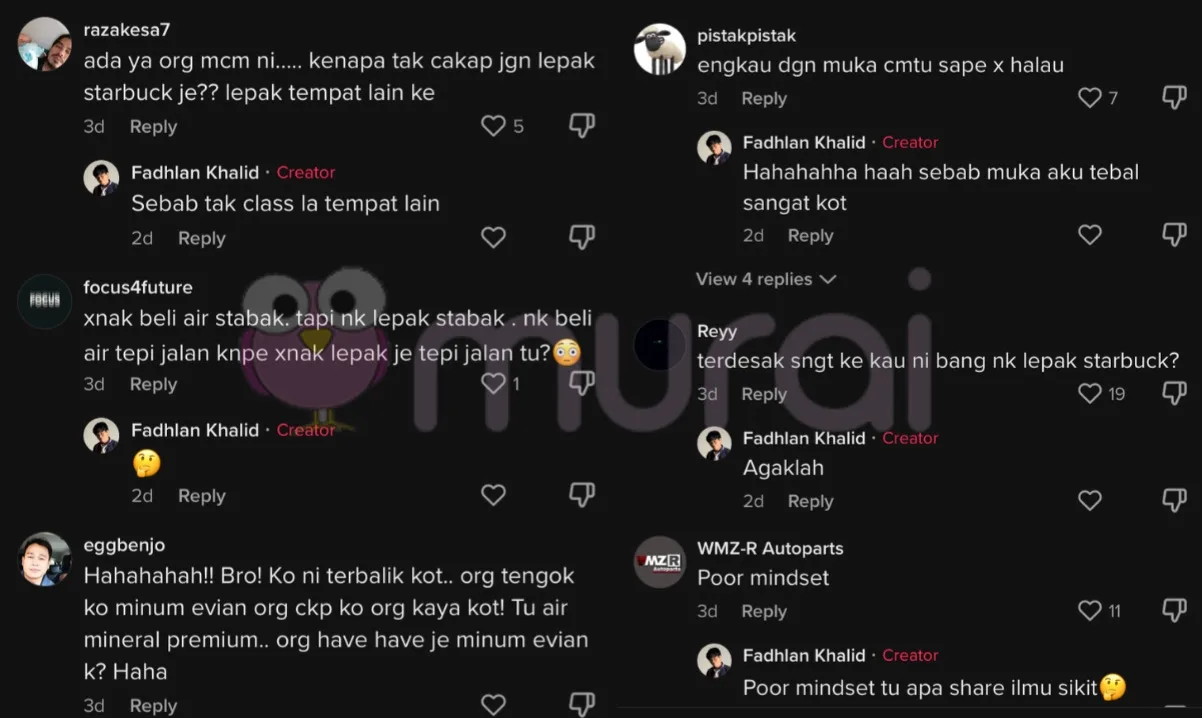Expand View 4 replies under pistakpistak

[x=766, y=279]
